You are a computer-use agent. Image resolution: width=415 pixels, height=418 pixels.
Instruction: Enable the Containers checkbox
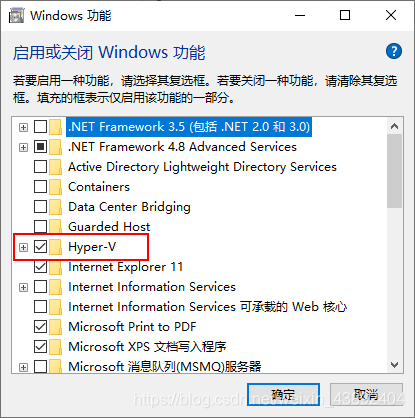(x=40, y=187)
